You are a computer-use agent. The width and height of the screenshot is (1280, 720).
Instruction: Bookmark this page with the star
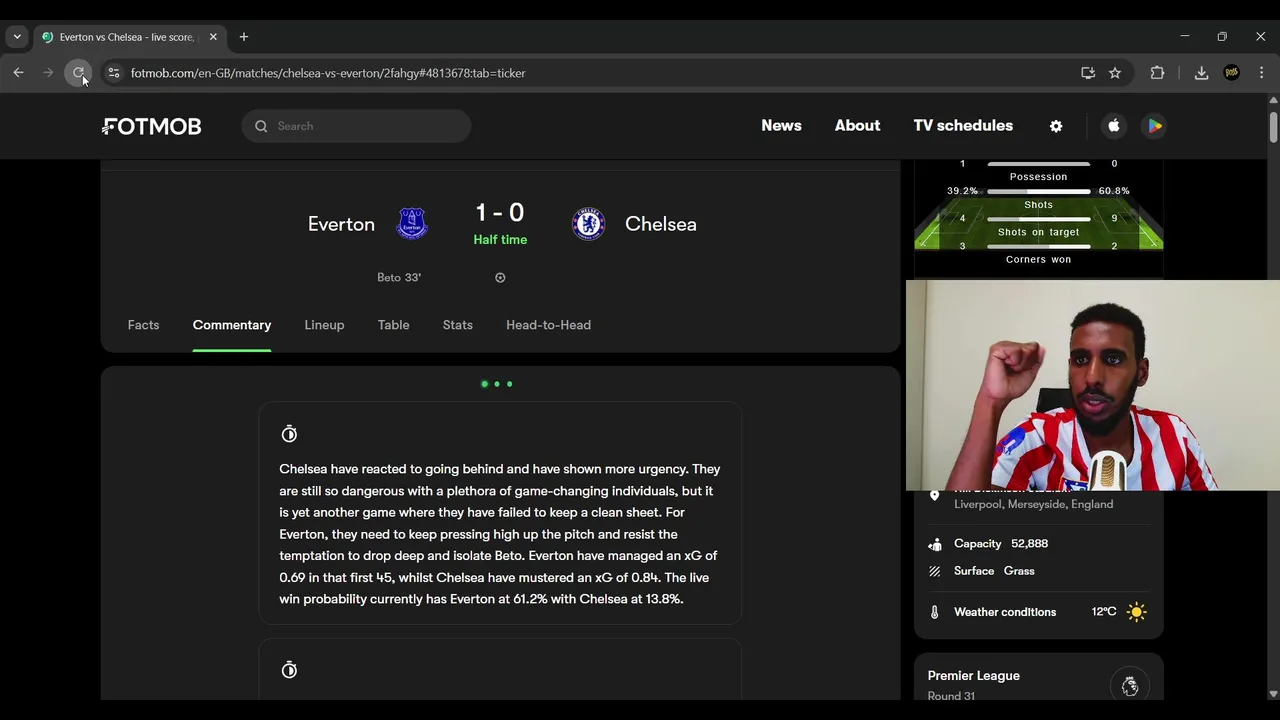[1115, 73]
